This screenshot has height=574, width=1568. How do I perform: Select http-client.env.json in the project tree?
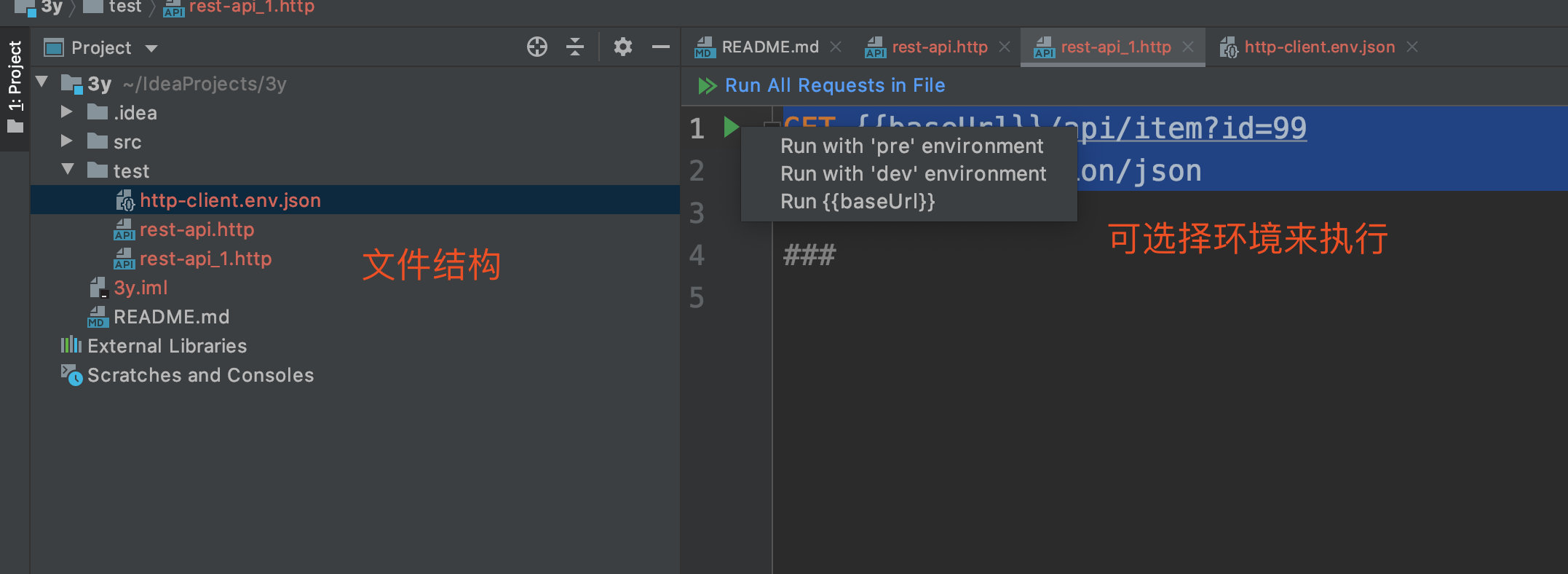(x=230, y=200)
